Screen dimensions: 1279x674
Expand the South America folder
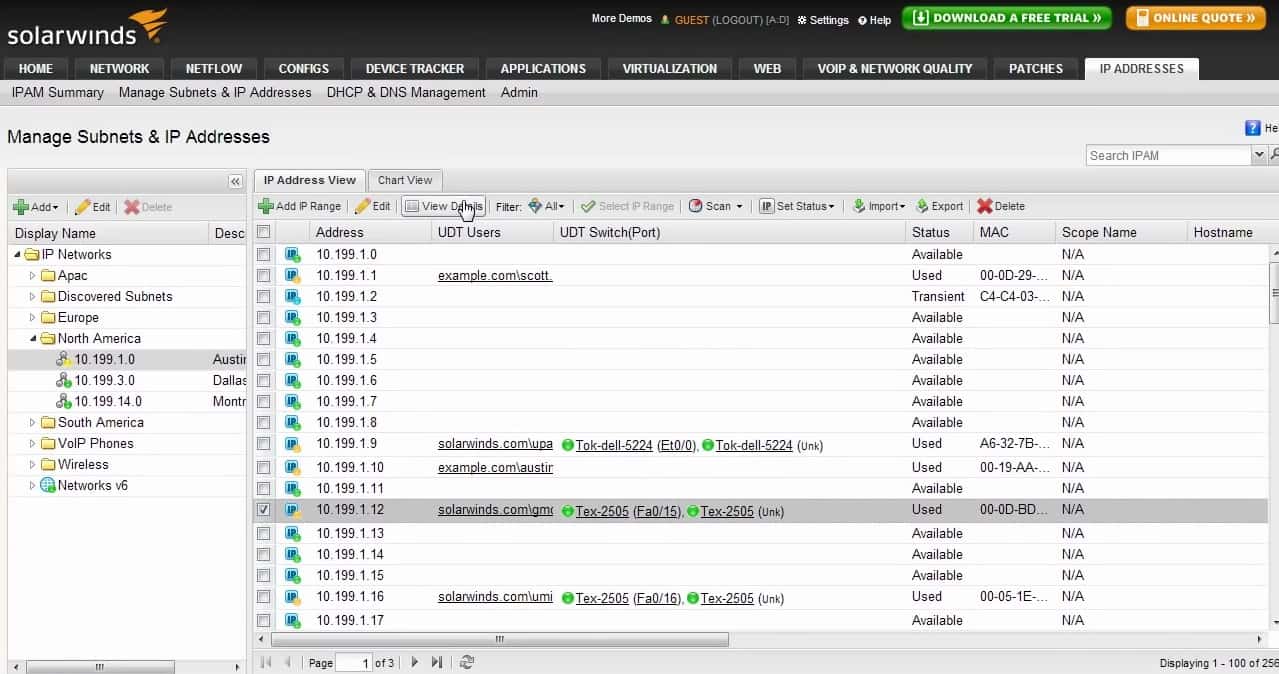click(33, 422)
